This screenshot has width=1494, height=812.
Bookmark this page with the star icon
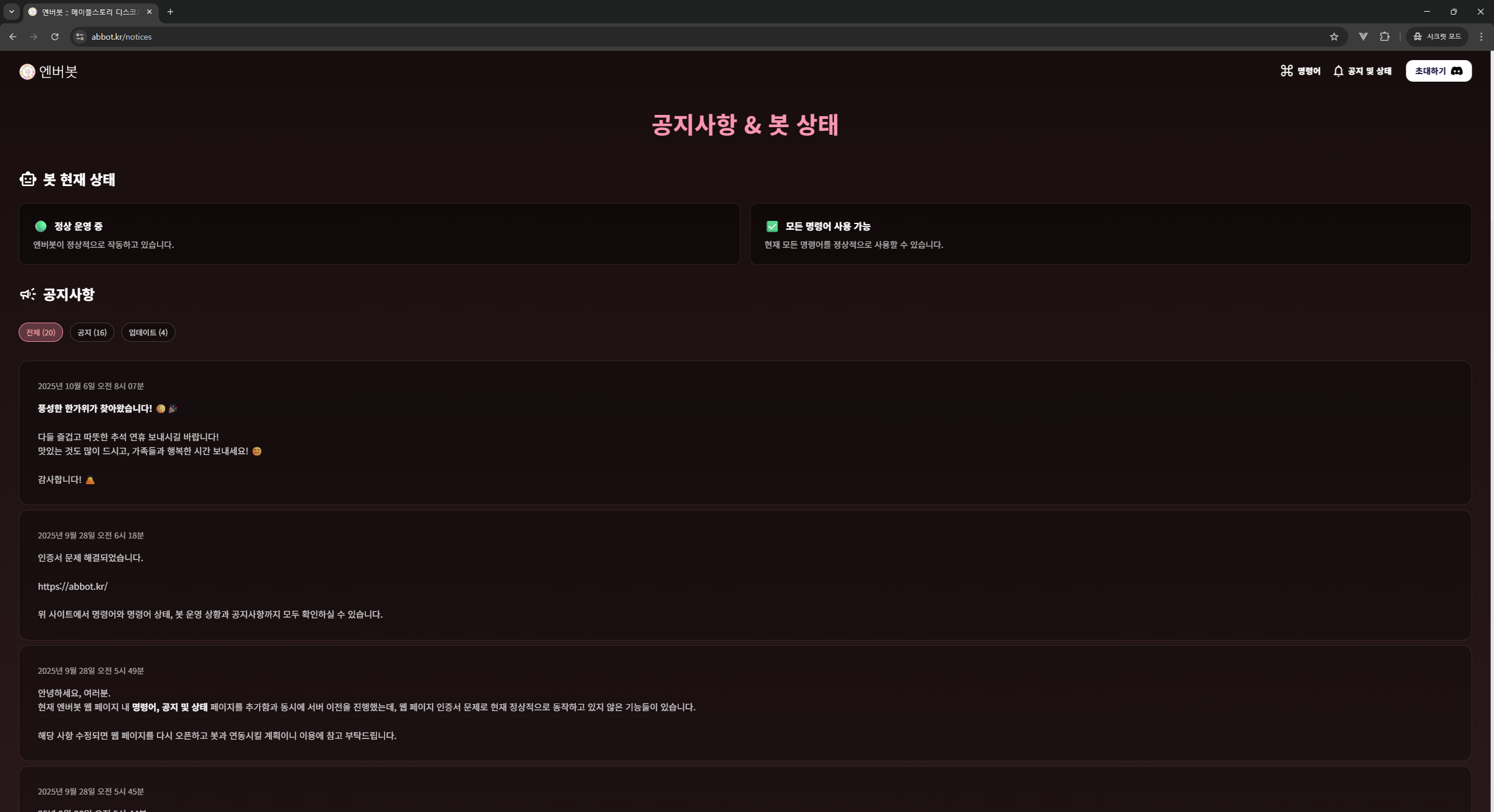click(1334, 37)
